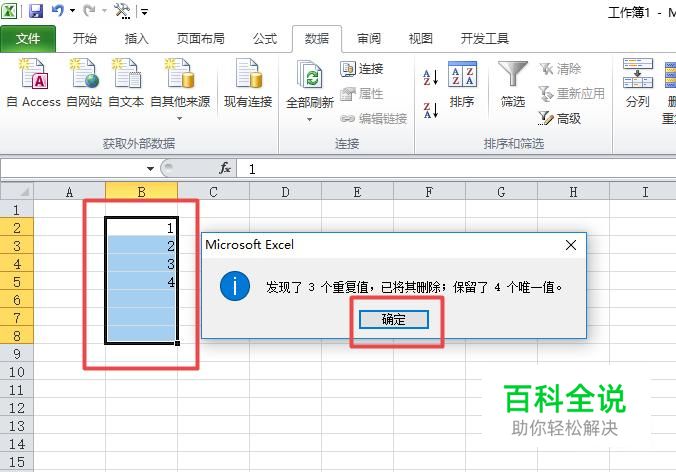Viewport: 676px width, 472px height.
Task: Click the 分列 text to columns icon
Action: point(638,84)
